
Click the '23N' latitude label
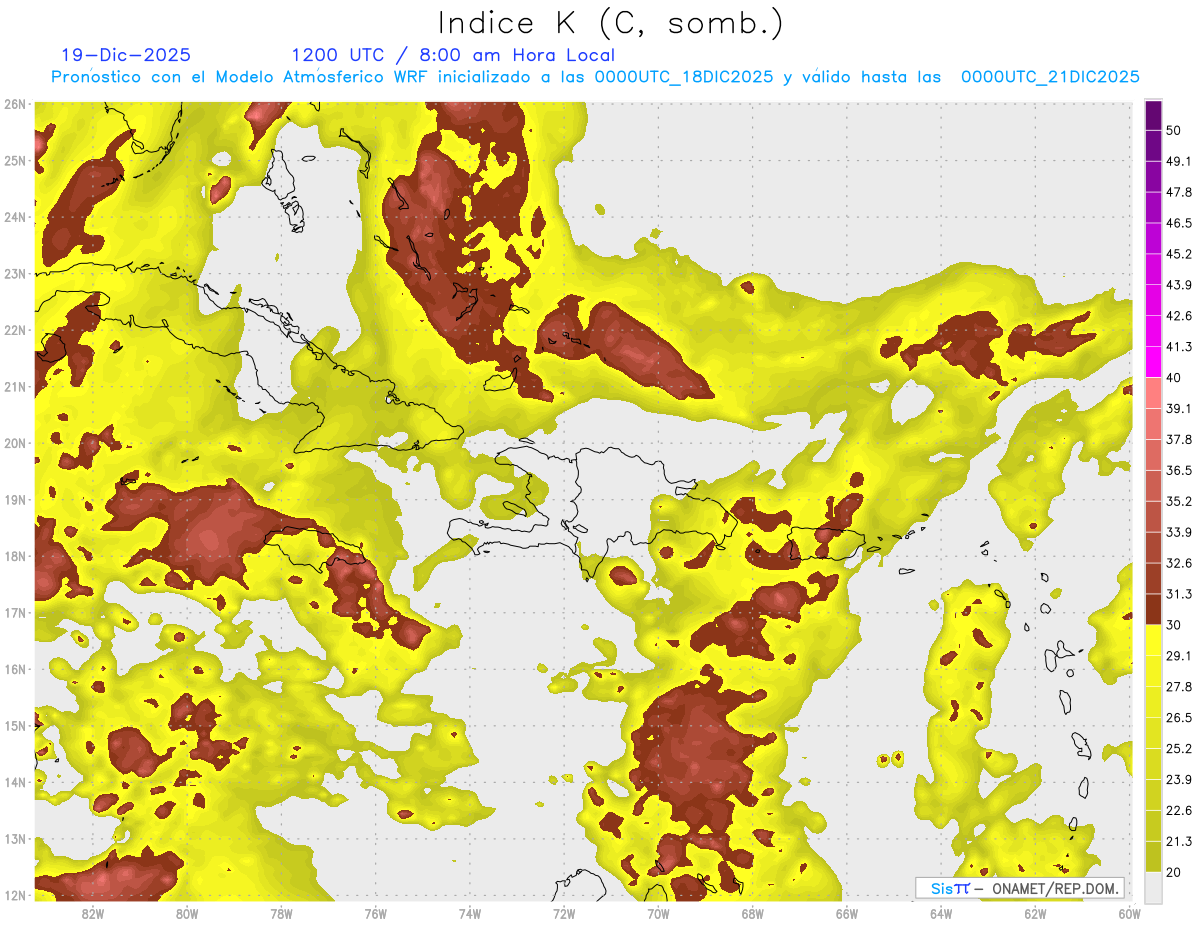(x=14, y=274)
